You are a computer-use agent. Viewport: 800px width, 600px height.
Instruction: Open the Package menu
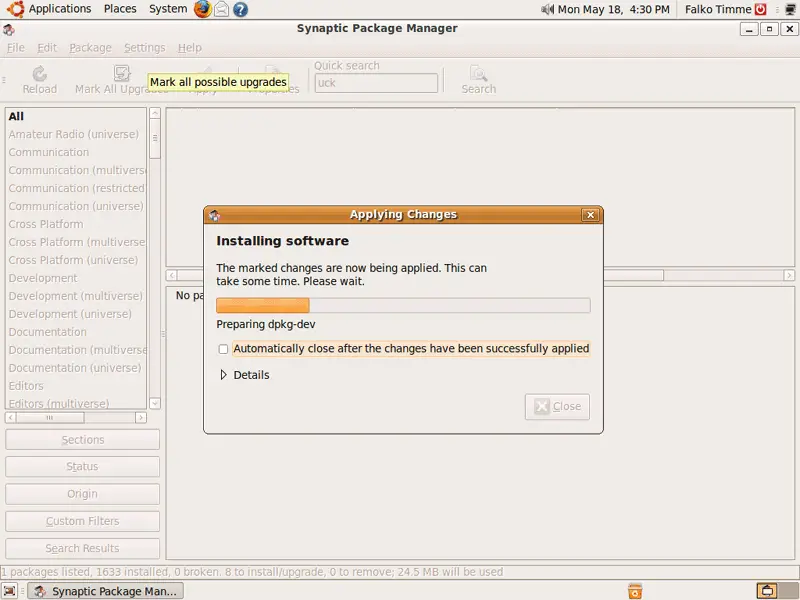[90, 48]
